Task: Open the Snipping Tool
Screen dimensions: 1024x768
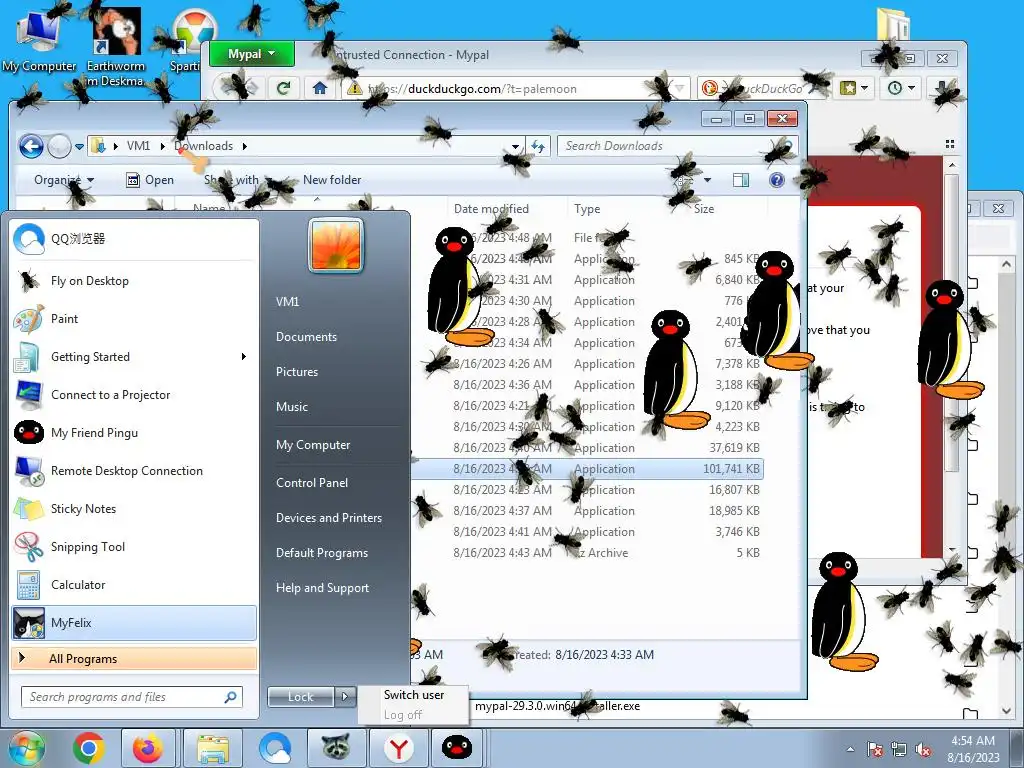Action: [x=134, y=547]
